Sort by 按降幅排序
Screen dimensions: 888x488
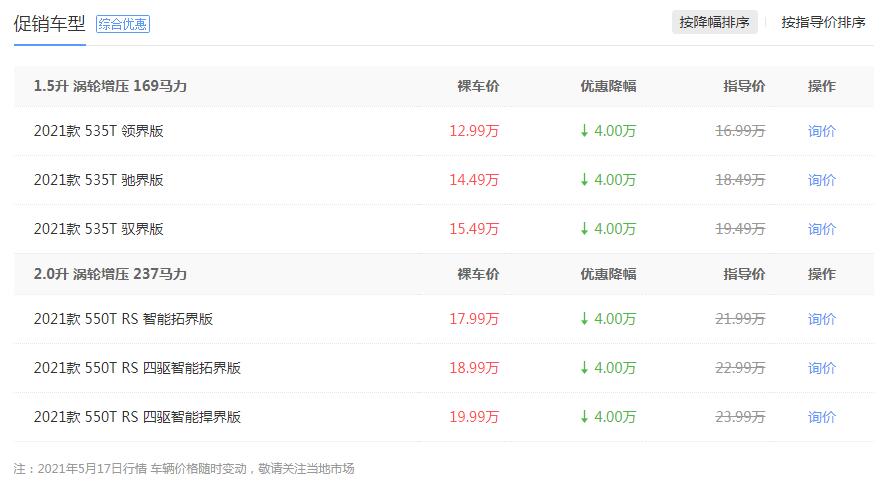click(x=714, y=22)
